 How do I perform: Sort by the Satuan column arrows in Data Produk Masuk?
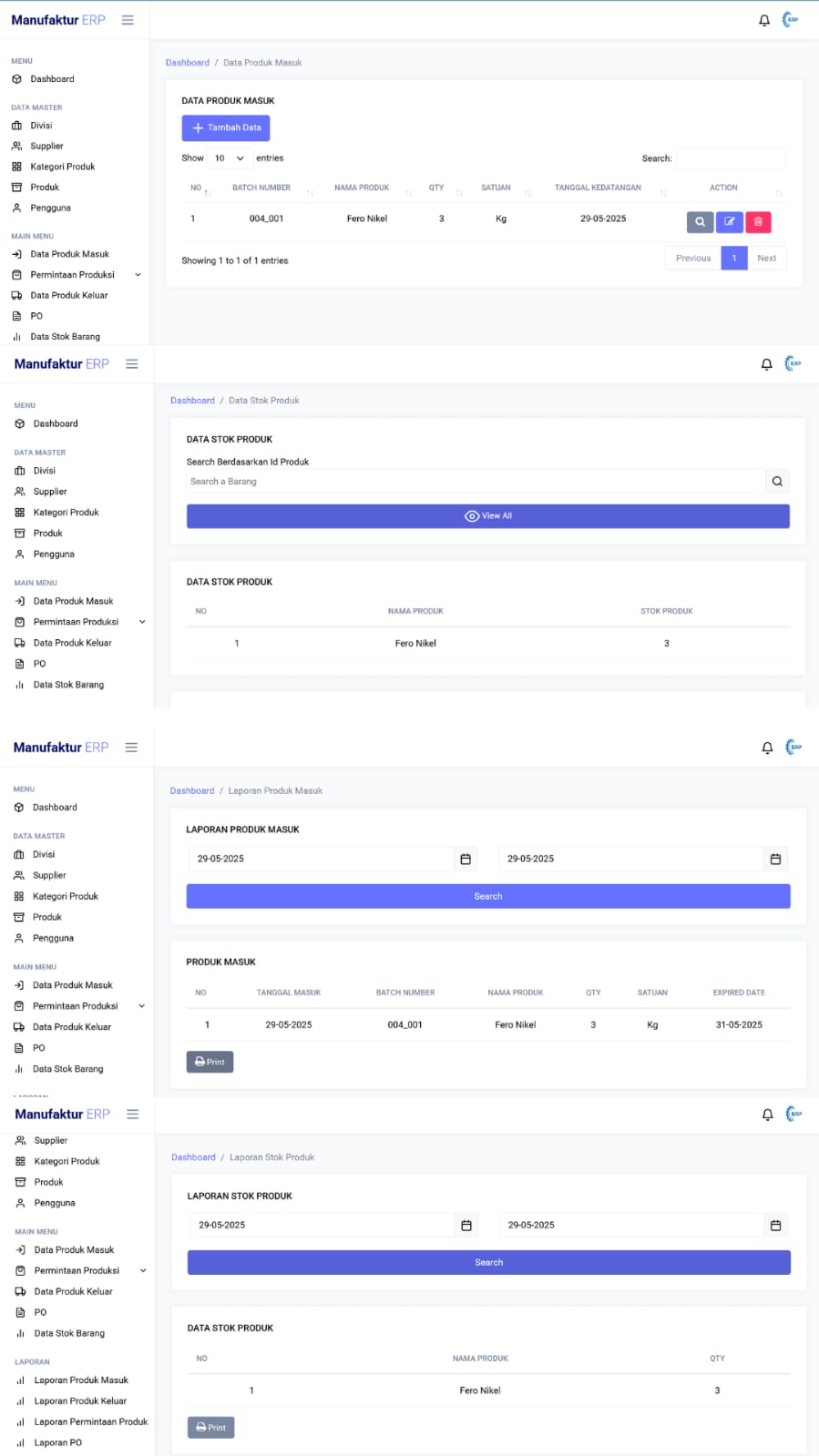[x=528, y=192]
